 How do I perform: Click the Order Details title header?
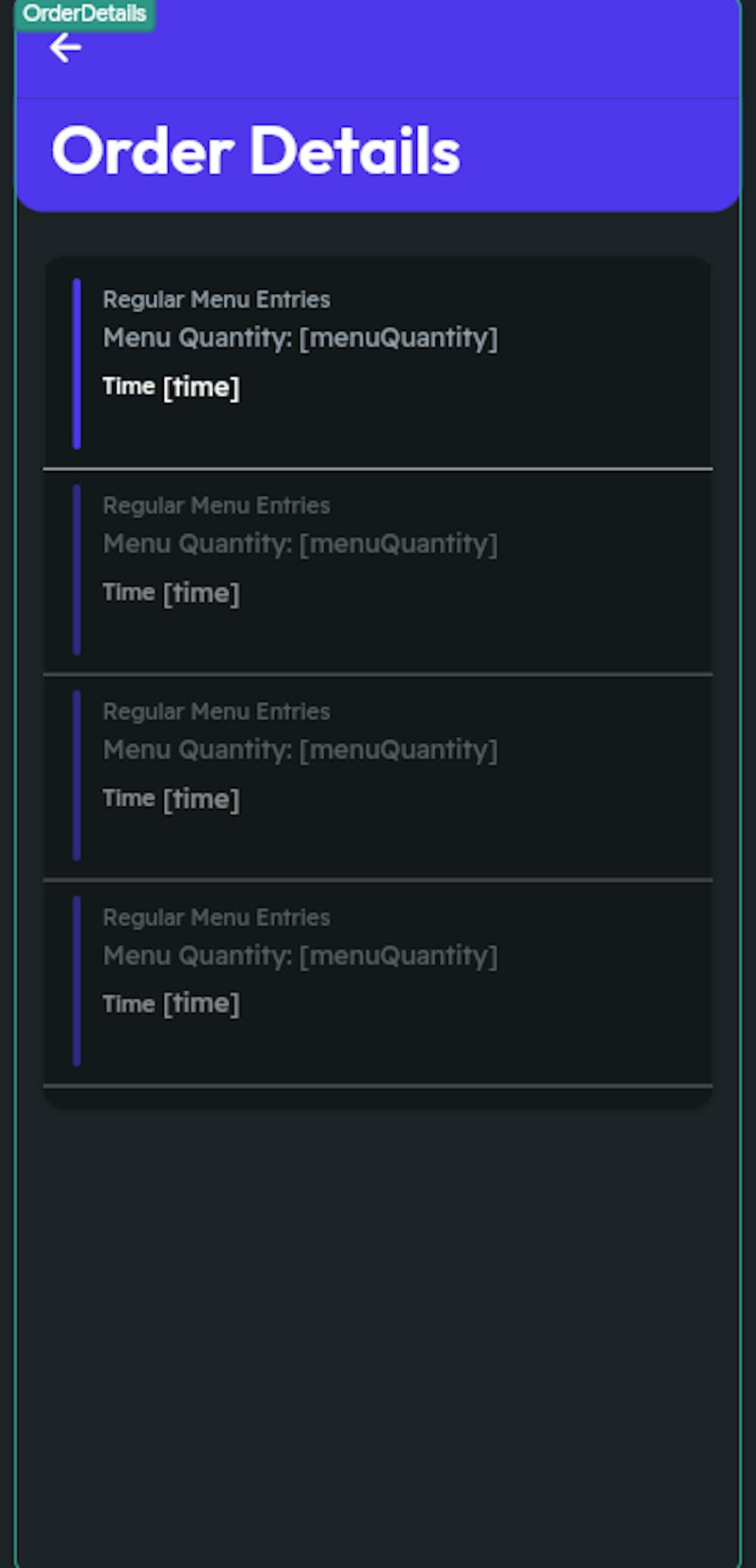[x=257, y=150]
